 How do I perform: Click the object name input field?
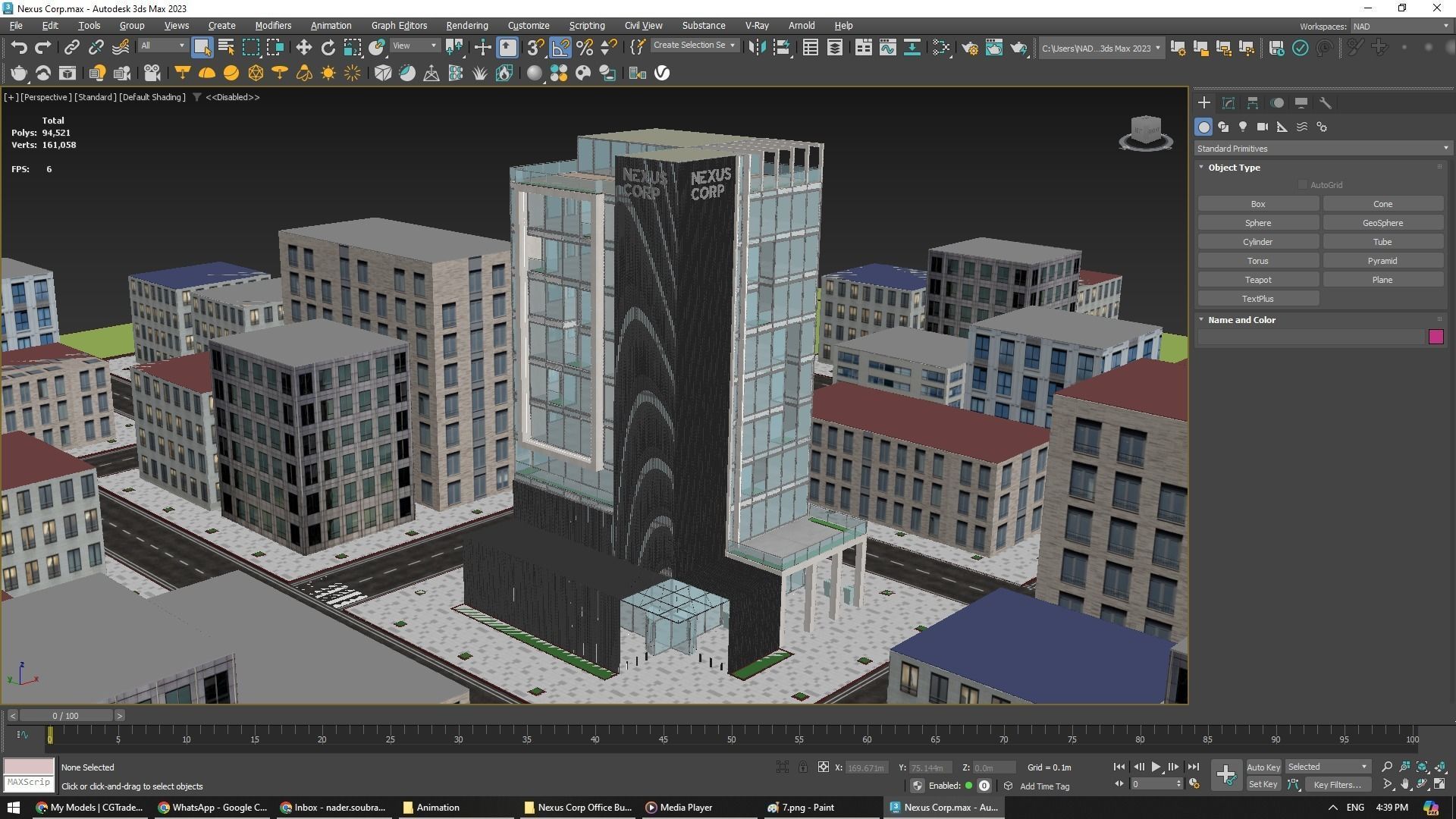coord(1311,337)
